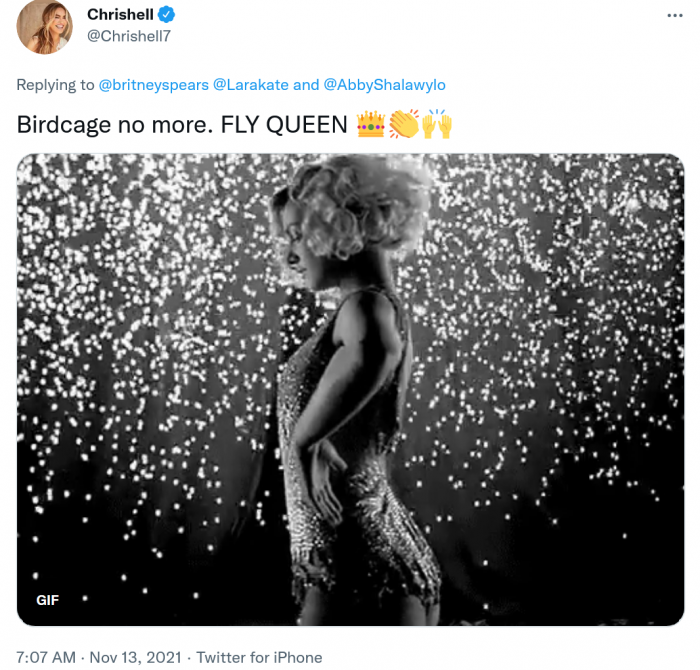Open the Twitter for iPhone source link

(259, 657)
